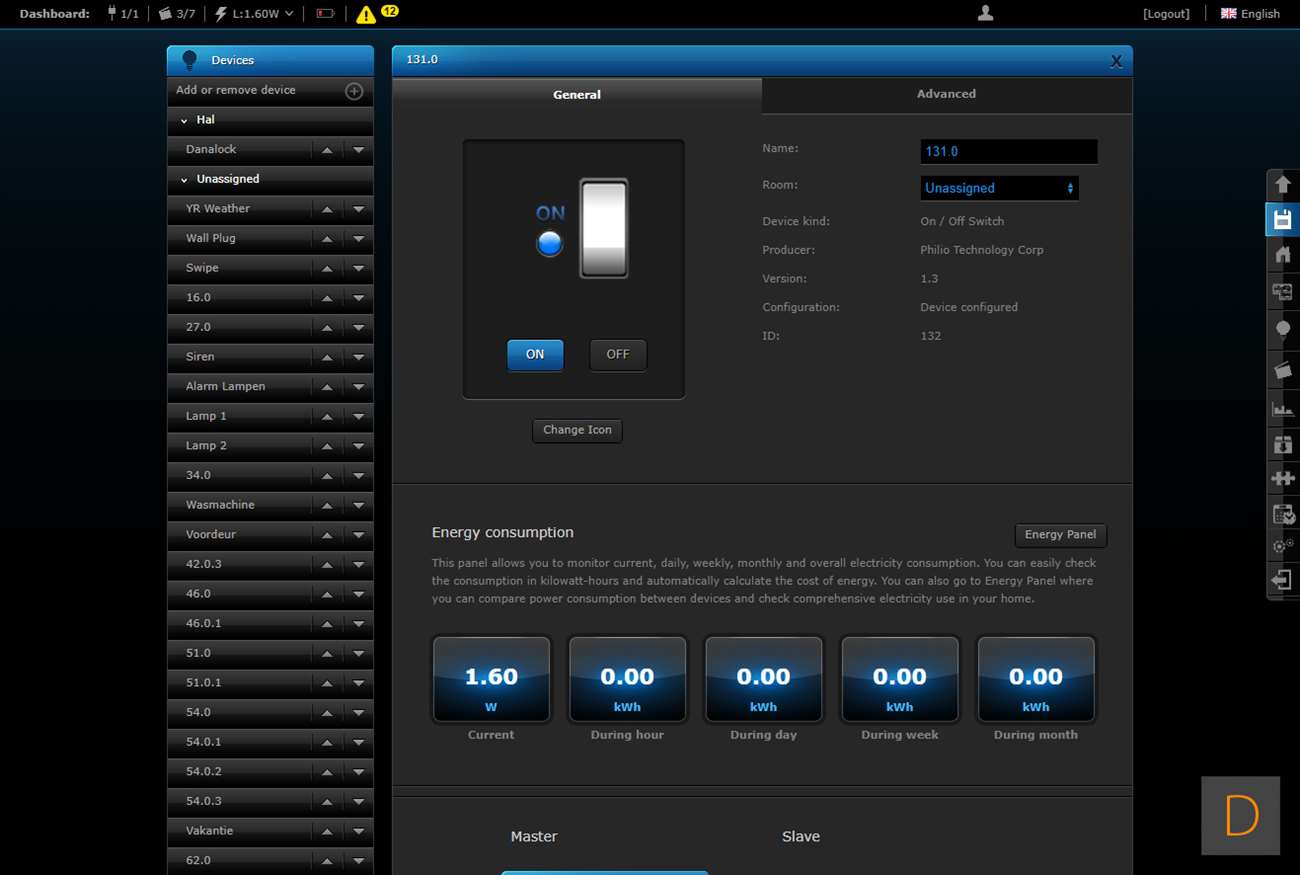
Task: Open the user profile icon in top bar
Action: [x=985, y=13]
